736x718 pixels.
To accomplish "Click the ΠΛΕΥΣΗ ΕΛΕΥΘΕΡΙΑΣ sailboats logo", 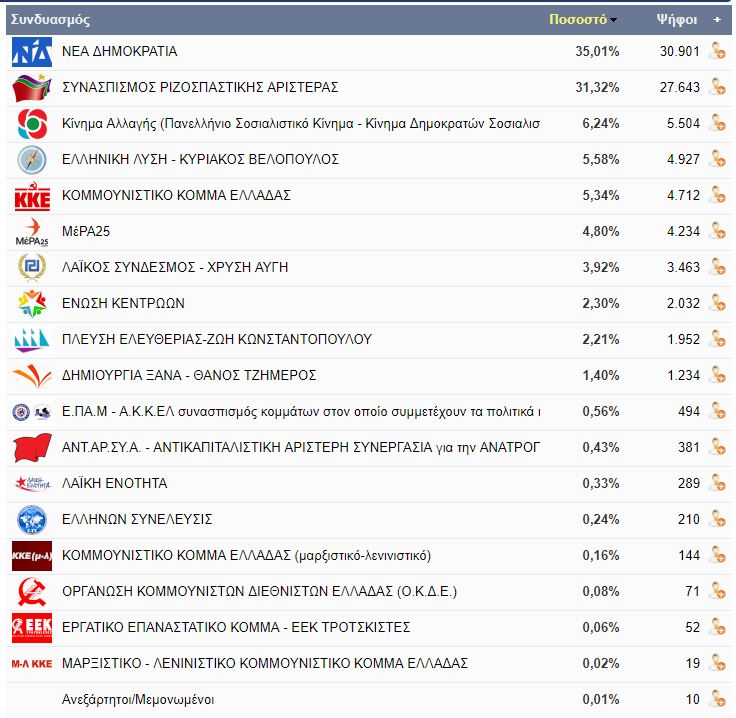I will [x=32, y=340].
